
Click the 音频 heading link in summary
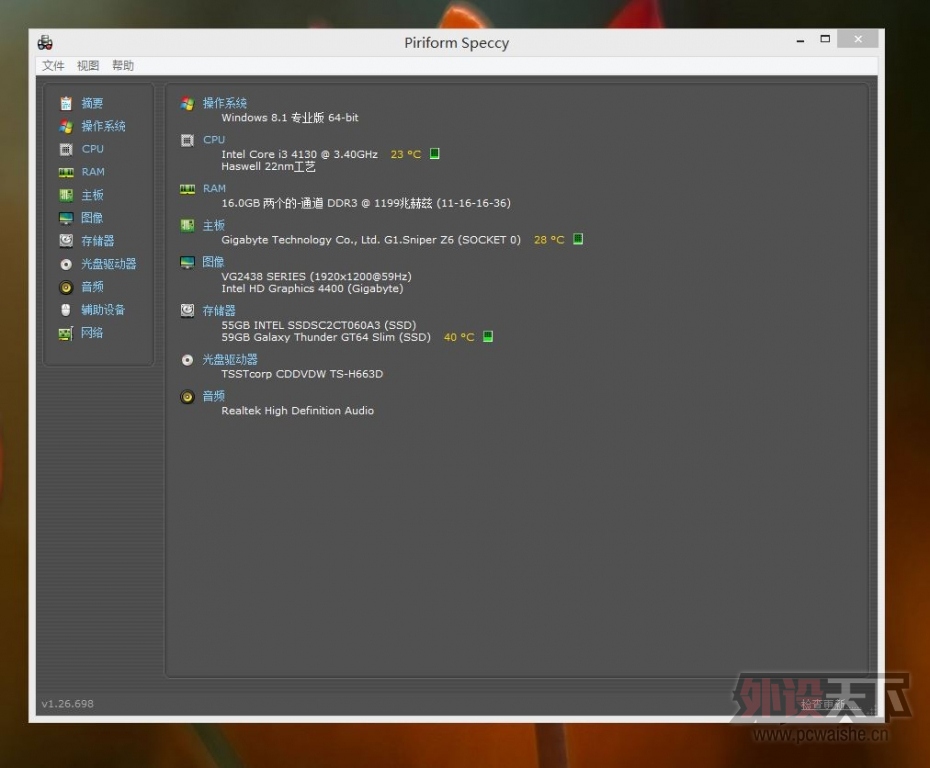pos(214,396)
